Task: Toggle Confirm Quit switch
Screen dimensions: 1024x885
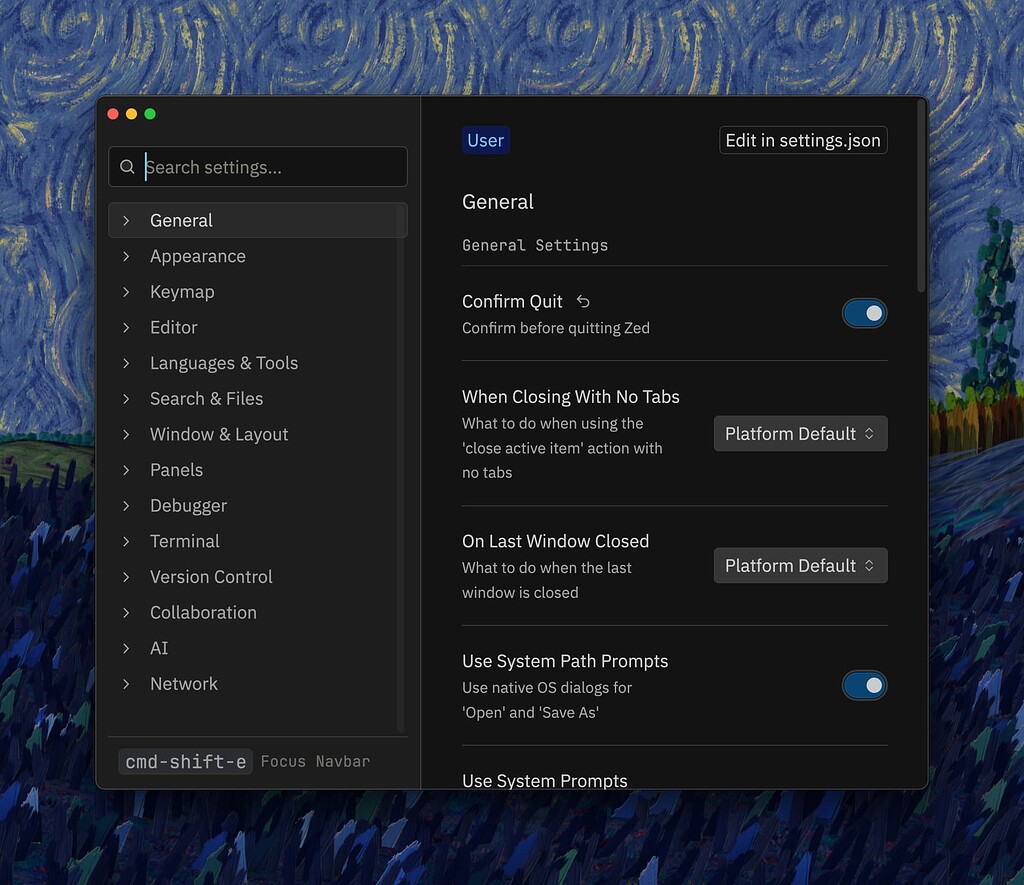Action: point(864,314)
